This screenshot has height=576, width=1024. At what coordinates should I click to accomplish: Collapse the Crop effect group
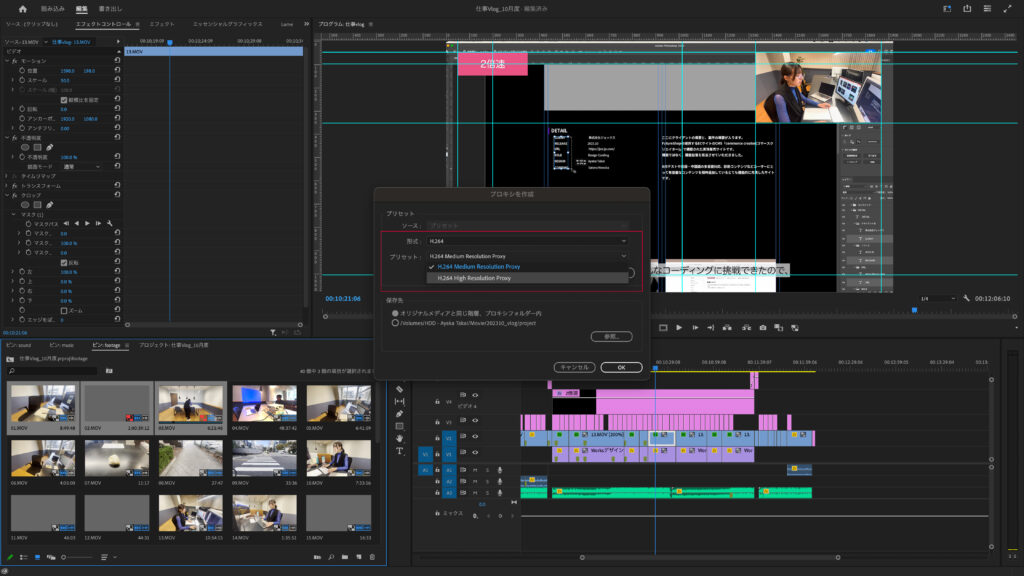[7, 195]
